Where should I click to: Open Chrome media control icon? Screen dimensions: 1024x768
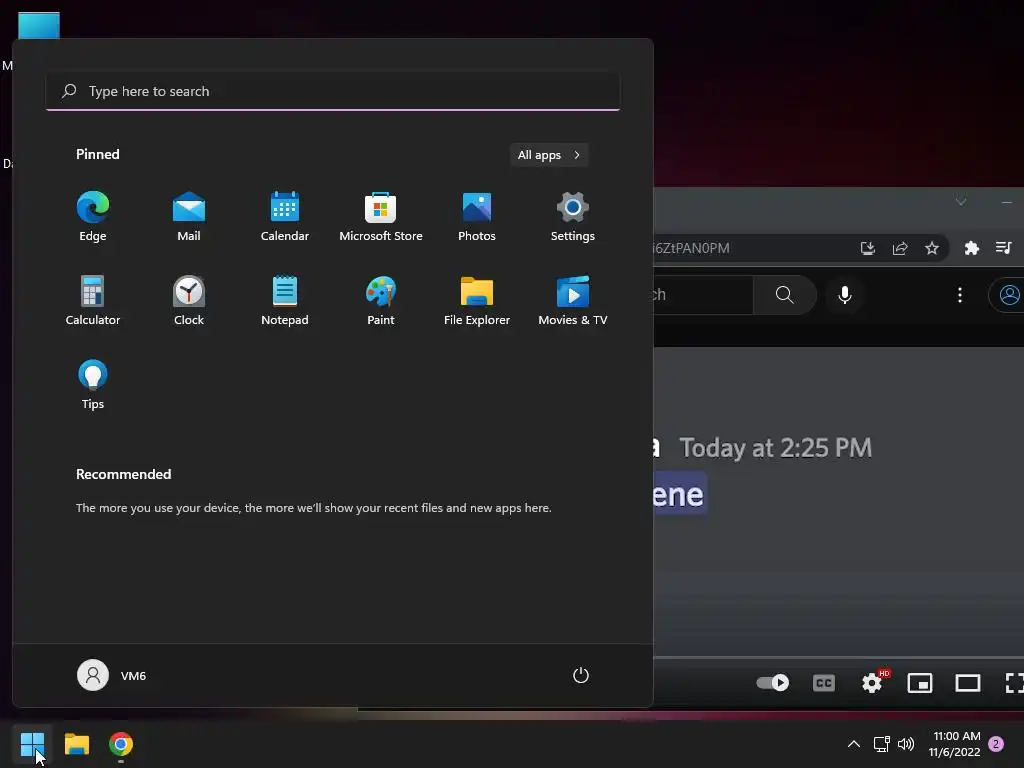coord(1004,248)
